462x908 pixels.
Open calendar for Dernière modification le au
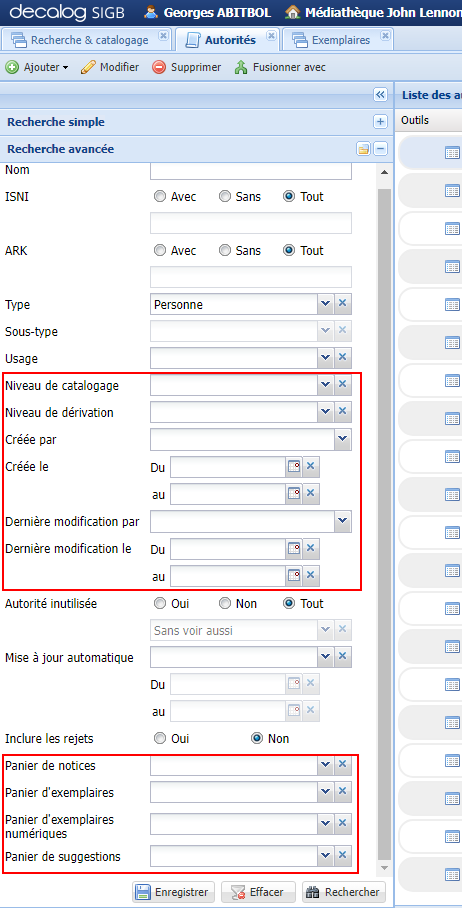[x=294, y=576]
